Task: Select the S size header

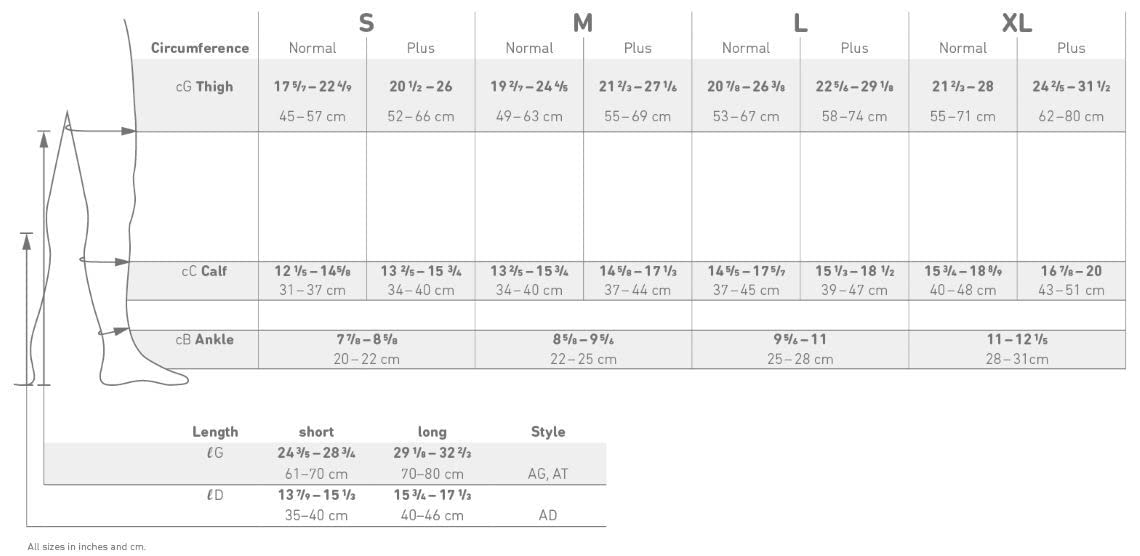Action: click(x=366, y=23)
